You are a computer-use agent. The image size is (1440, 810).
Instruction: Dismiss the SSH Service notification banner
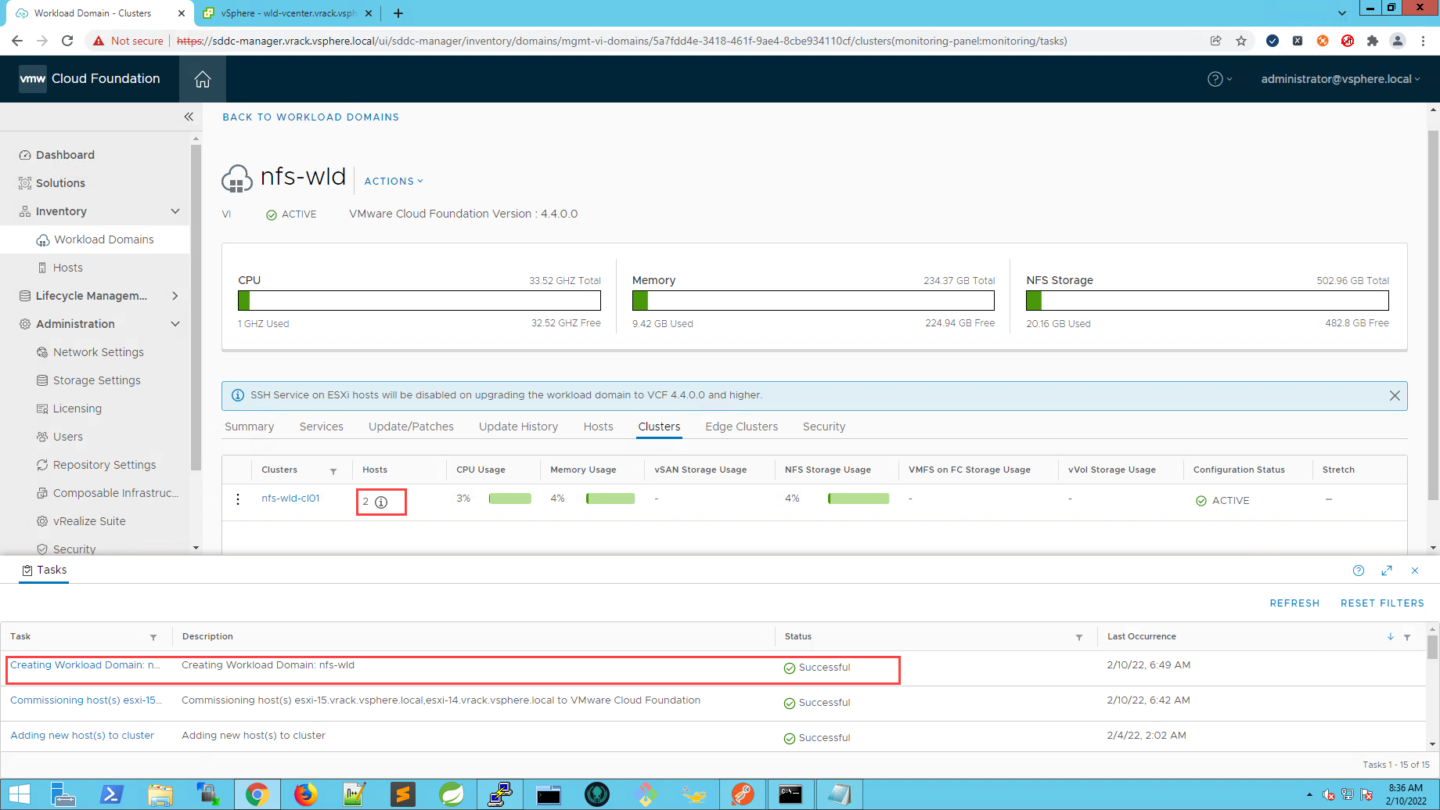1394,395
